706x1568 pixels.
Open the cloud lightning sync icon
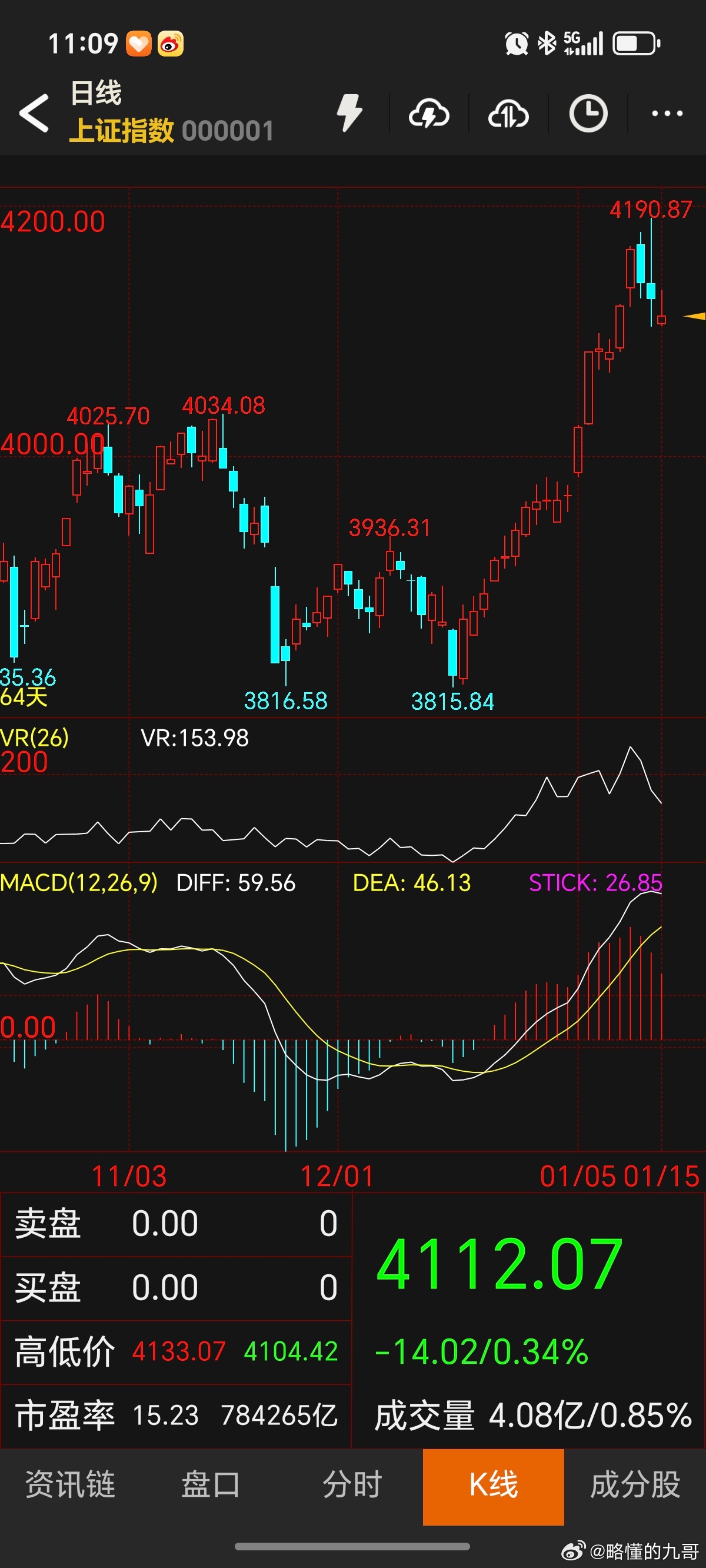[429, 113]
